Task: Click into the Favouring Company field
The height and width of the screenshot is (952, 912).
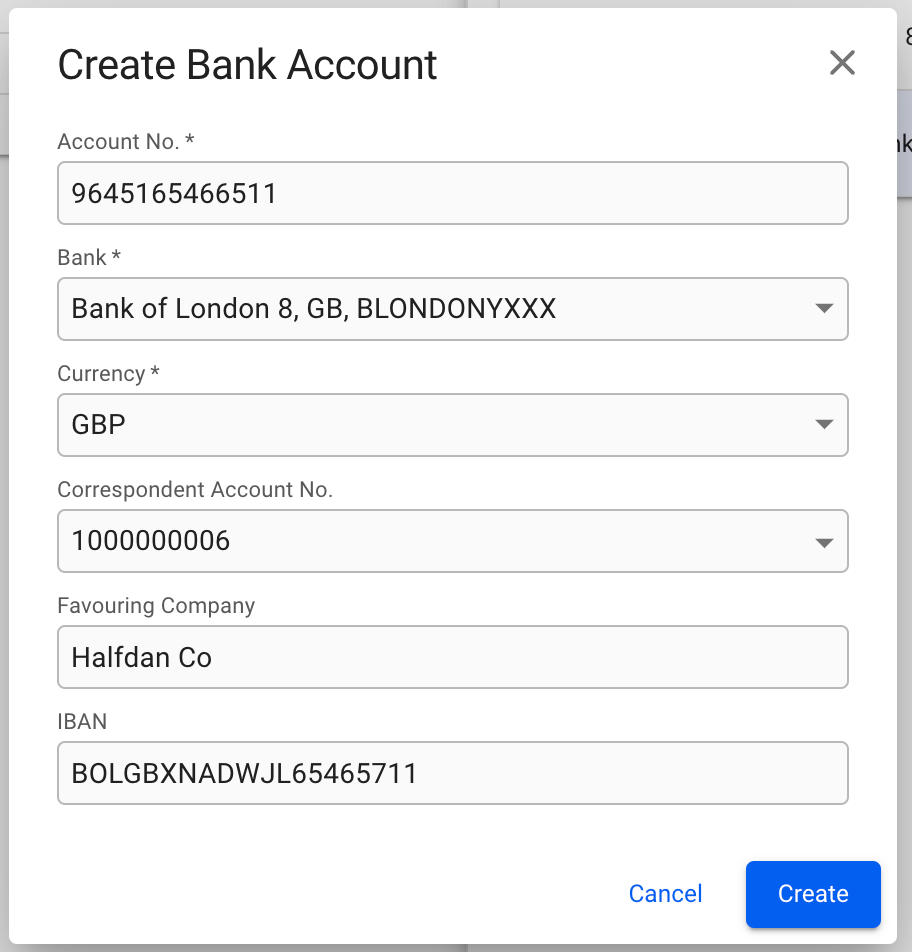Action: click(452, 657)
